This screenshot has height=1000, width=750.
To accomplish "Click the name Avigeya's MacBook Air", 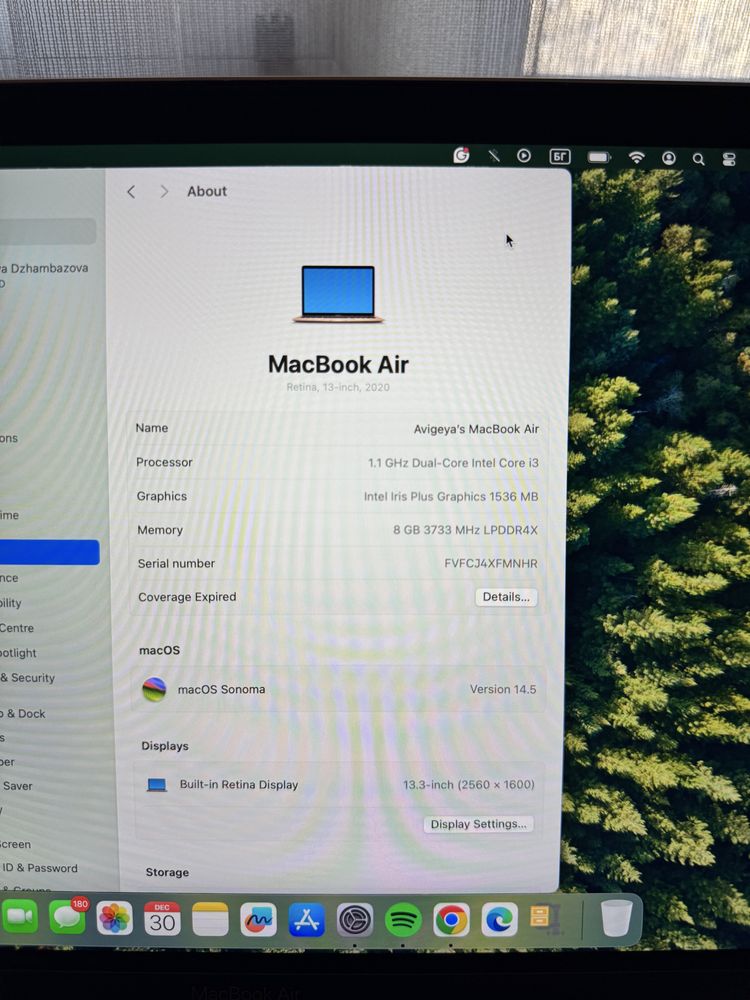I will tap(476, 429).
